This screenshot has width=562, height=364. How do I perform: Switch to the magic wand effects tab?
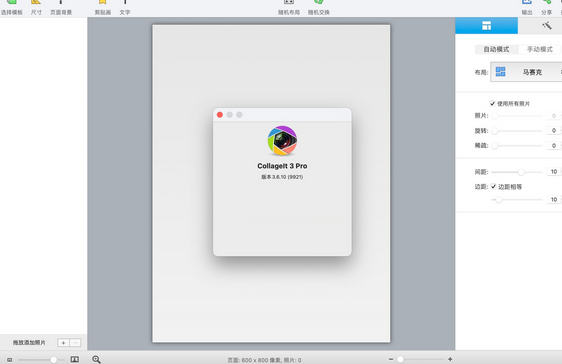pyautogui.click(x=547, y=25)
